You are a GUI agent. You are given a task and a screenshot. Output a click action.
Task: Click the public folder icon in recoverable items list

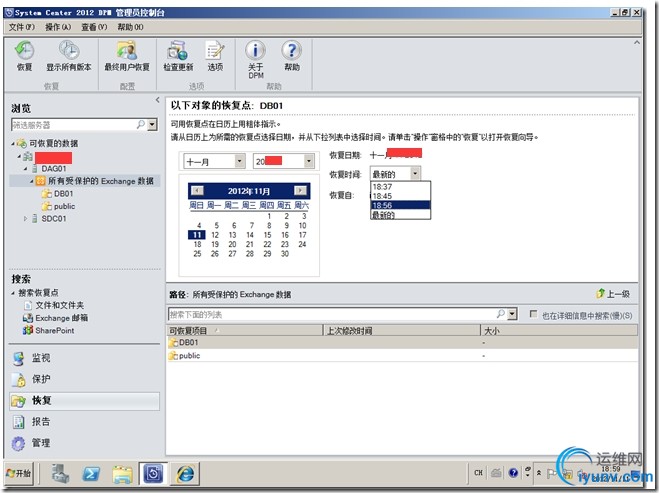click(x=173, y=356)
